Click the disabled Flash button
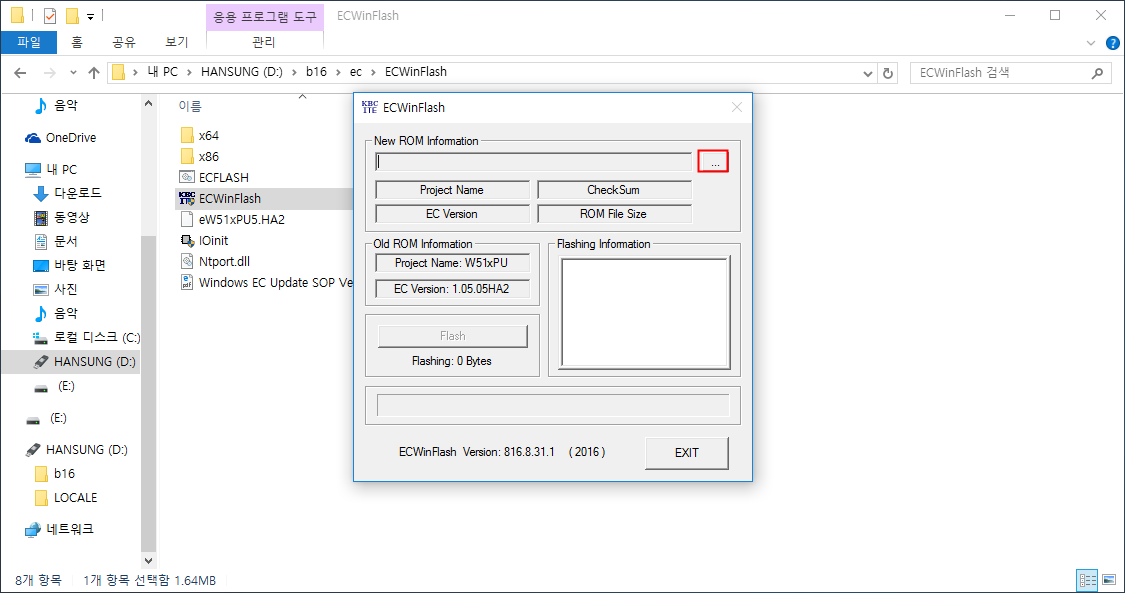This screenshot has height=593, width=1125. pos(453,336)
